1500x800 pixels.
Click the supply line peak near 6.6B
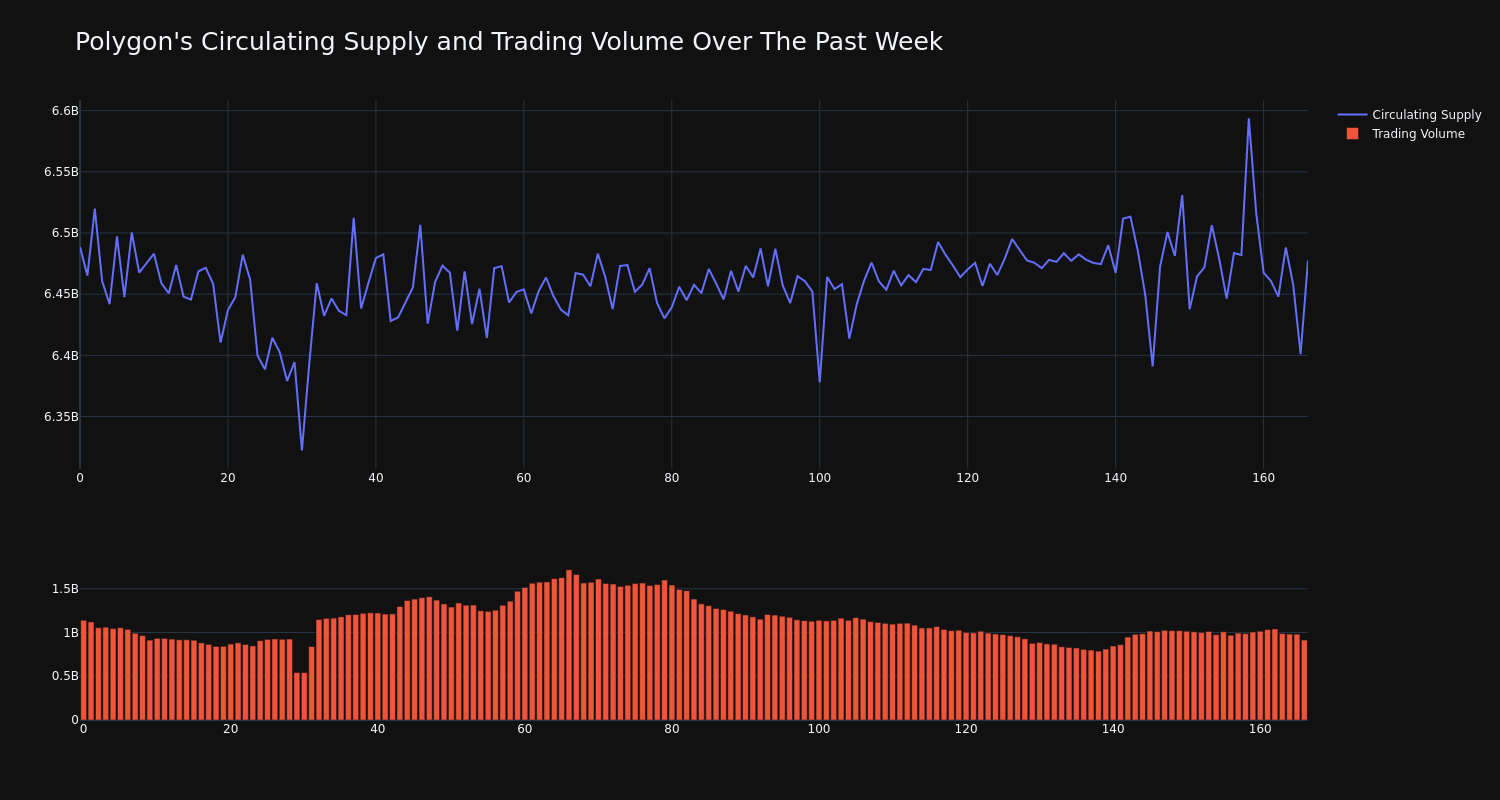click(x=1248, y=119)
